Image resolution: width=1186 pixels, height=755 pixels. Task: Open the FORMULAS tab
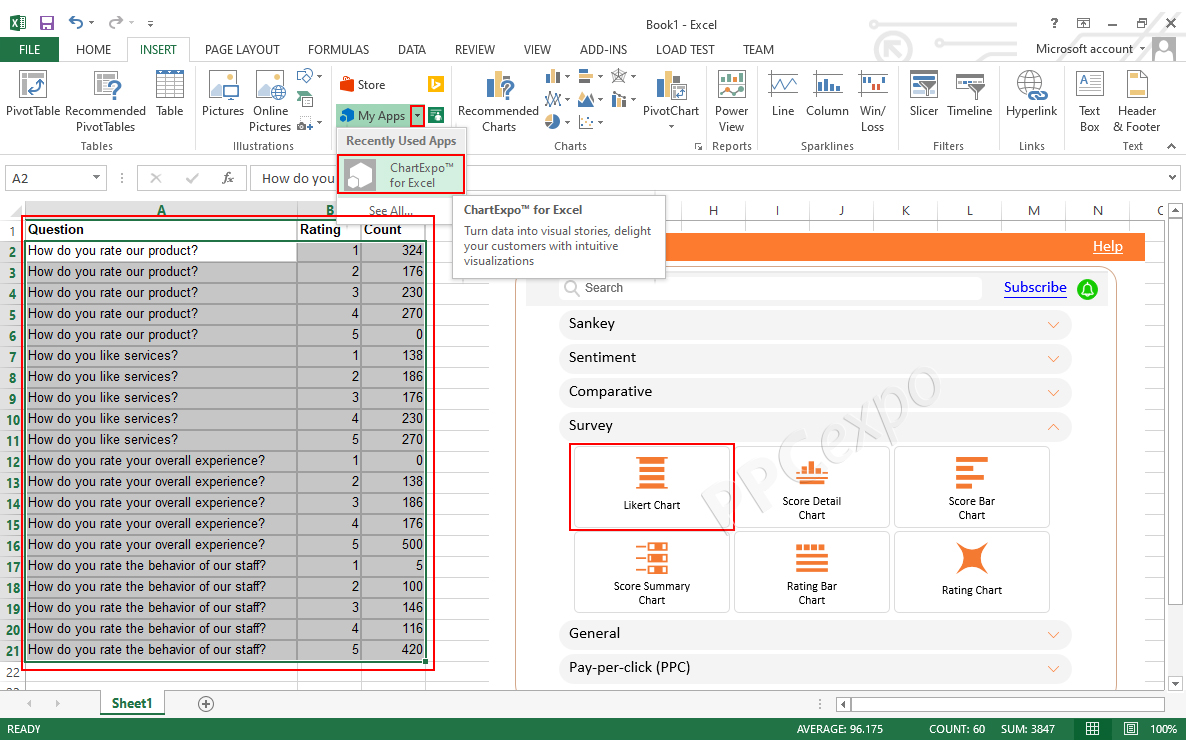pos(338,49)
